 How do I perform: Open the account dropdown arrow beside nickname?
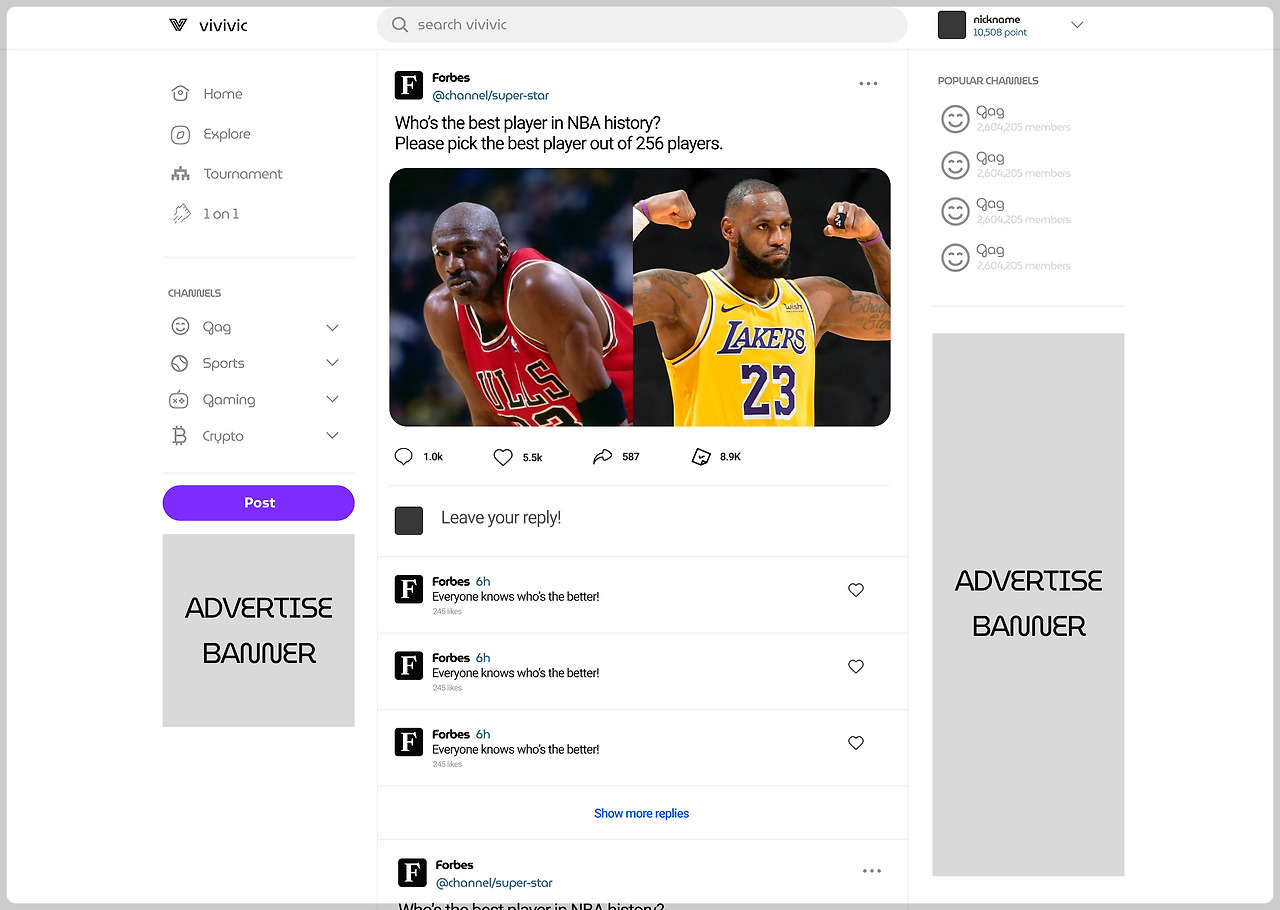1077,25
